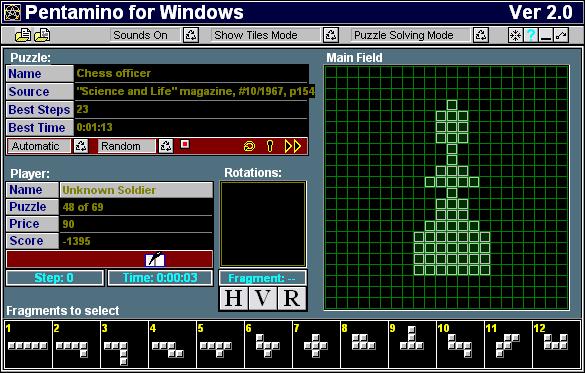Click the Unknown Soldier player name field
Image resolution: width=585 pixels, height=373 pixels.
click(x=137, y=190)
